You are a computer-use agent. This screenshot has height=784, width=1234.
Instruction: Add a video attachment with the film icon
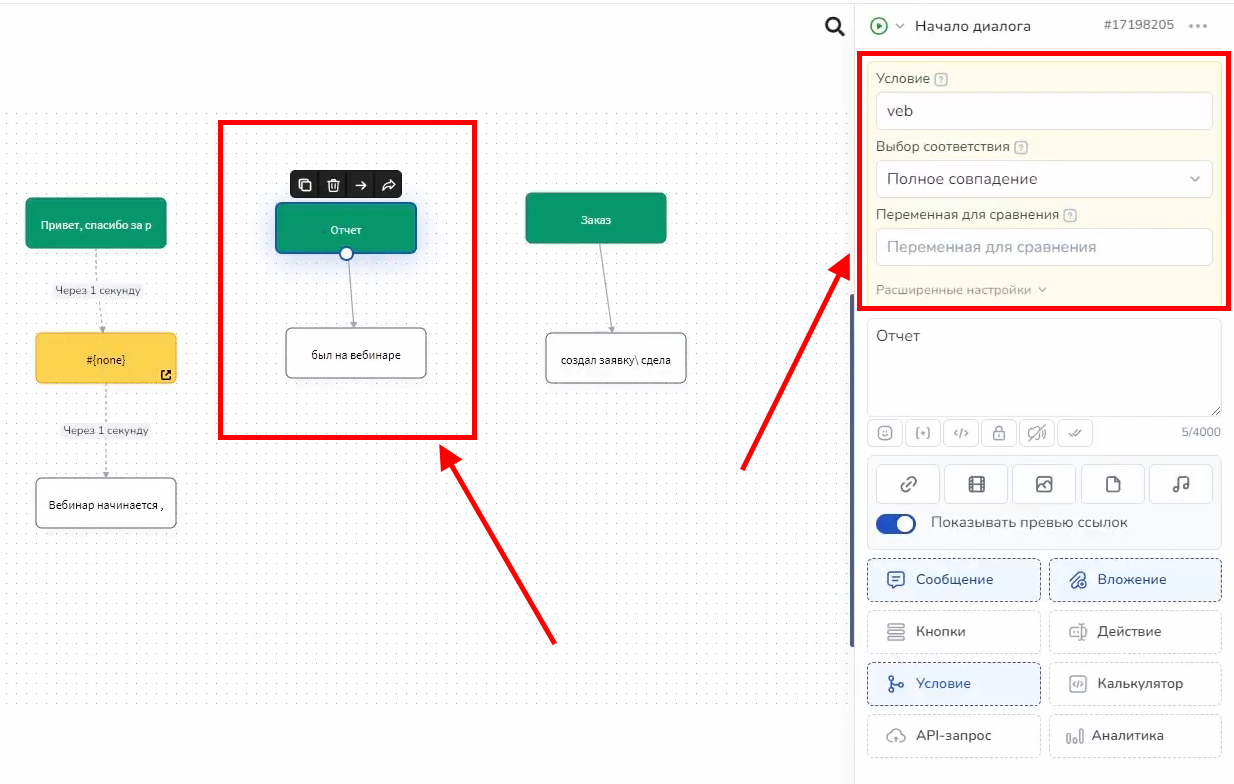pyautogui.click(x=976, y=484)
